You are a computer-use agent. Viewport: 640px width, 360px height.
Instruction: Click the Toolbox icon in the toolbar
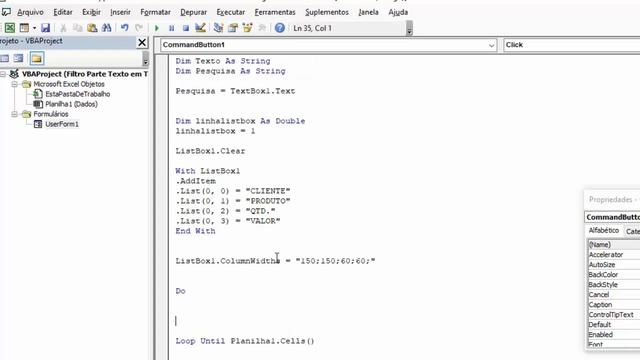262,28
